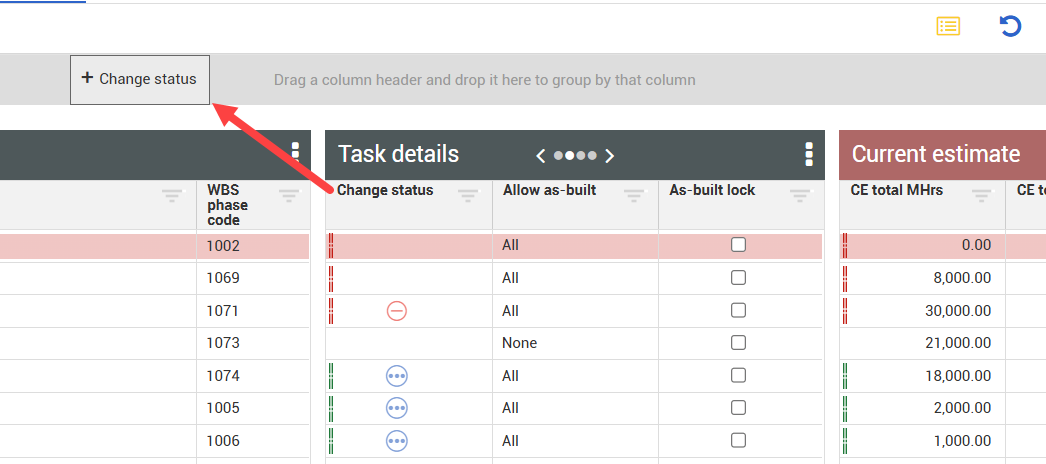Open the CE total MHrs column filter
1046x464 pixels.
click(x=982, y=195)
